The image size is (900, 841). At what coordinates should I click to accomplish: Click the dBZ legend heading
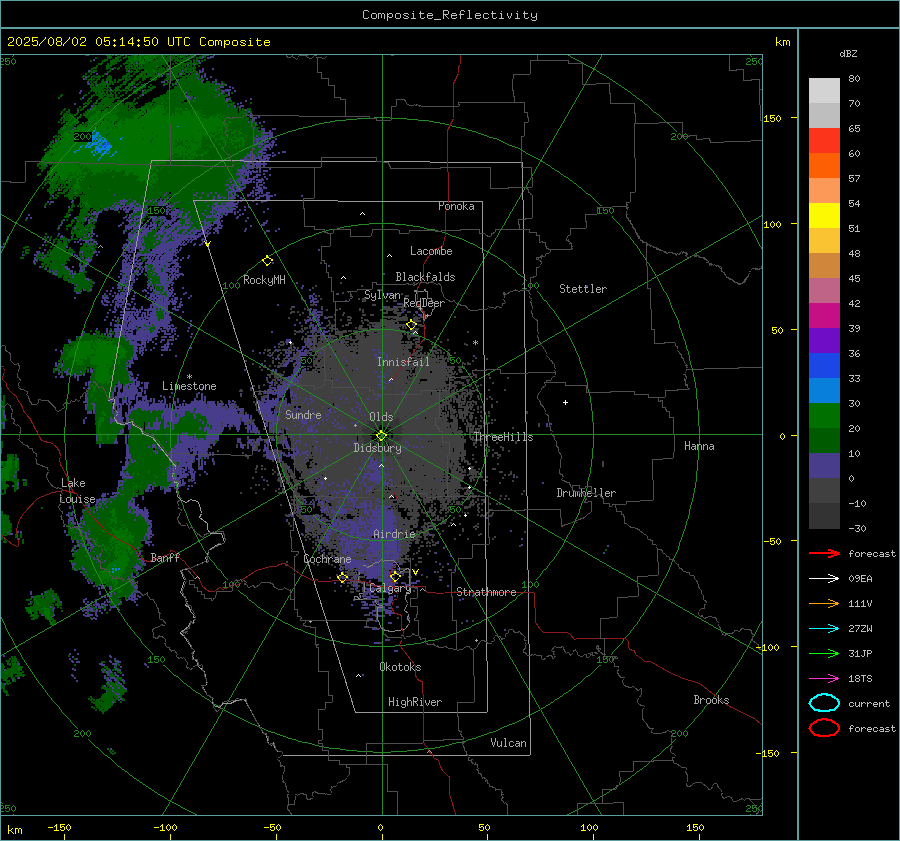click(x=848, y=54)
